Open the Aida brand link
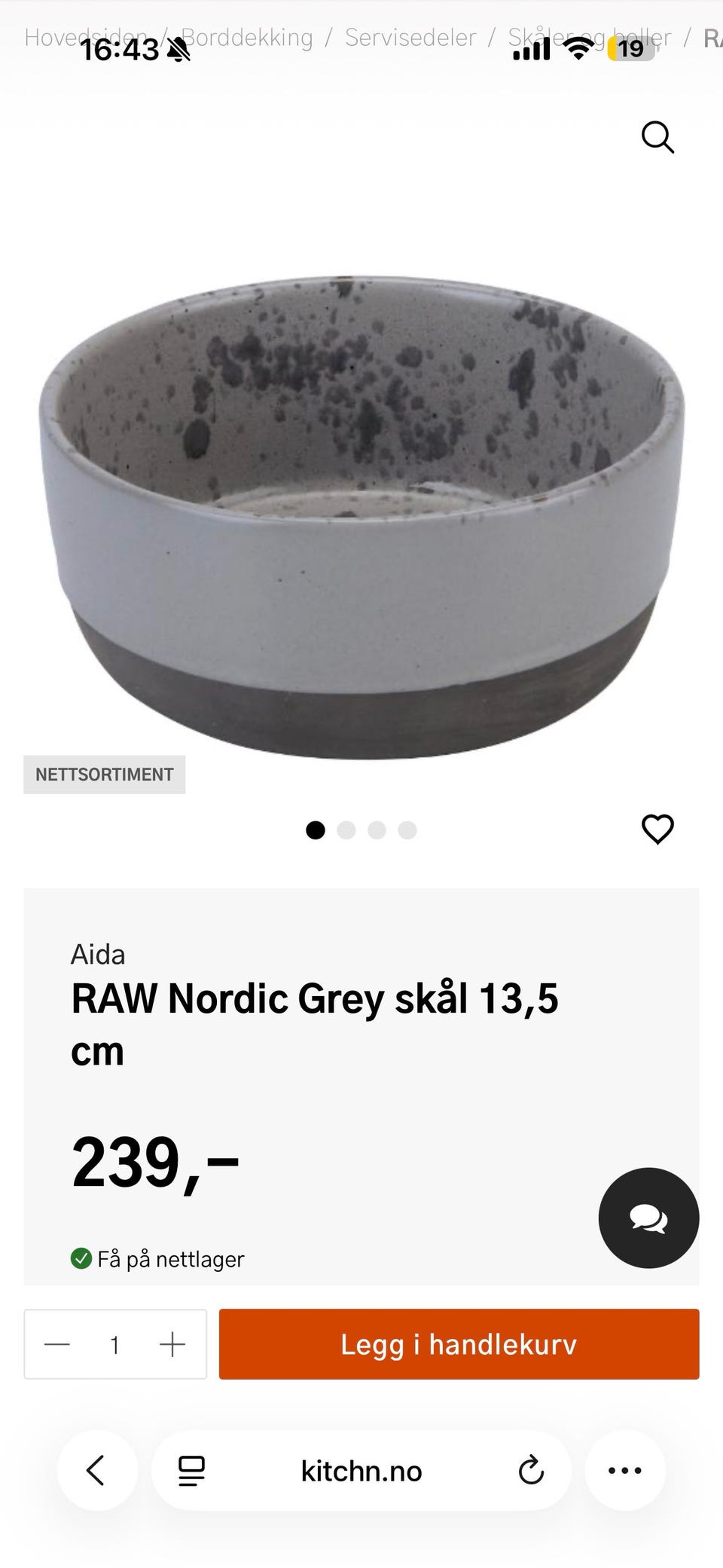723x1568 pixels. point(98,955)
